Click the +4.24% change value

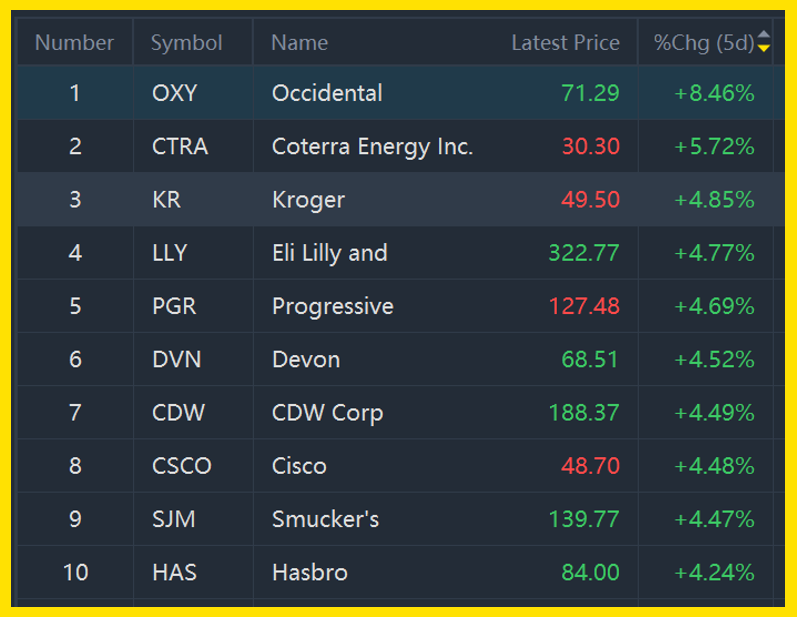(x=714, y=573)
